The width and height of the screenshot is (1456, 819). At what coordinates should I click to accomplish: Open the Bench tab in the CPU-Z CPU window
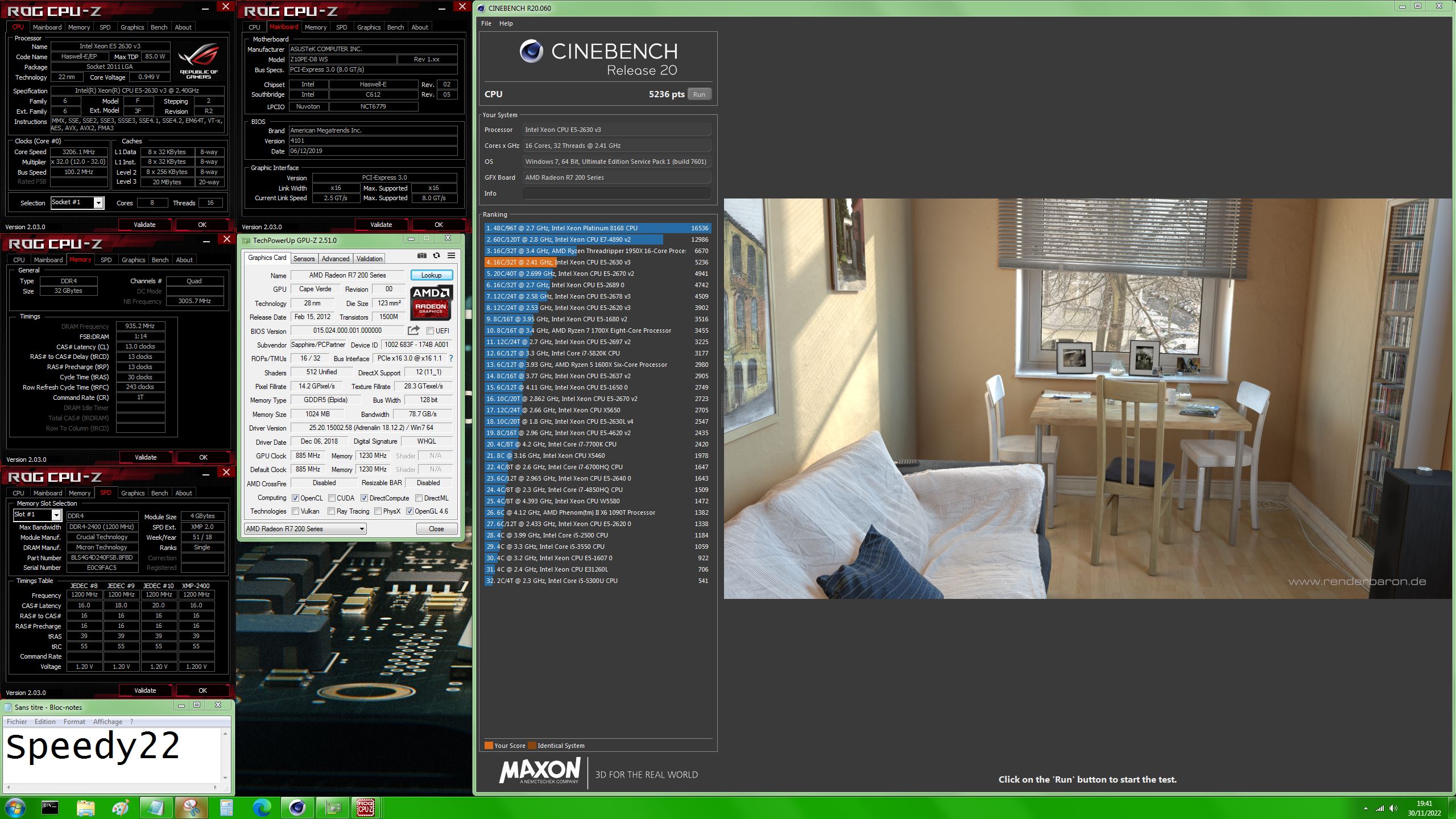click(x=159, y=27)
